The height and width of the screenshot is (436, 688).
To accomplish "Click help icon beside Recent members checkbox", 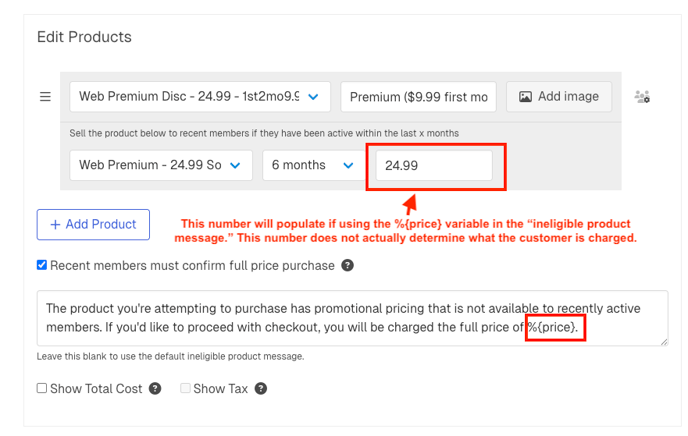I will coord(347,266).
